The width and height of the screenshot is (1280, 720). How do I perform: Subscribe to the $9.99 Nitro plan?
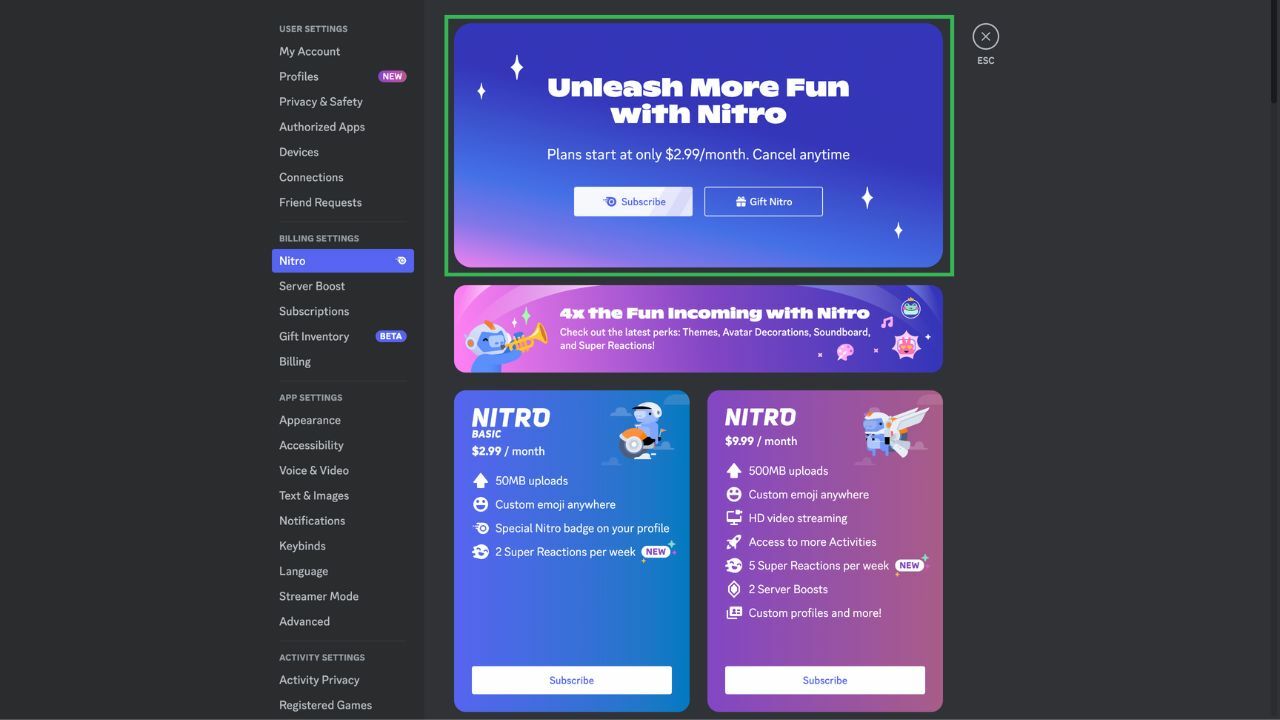(x=825, y=680)
